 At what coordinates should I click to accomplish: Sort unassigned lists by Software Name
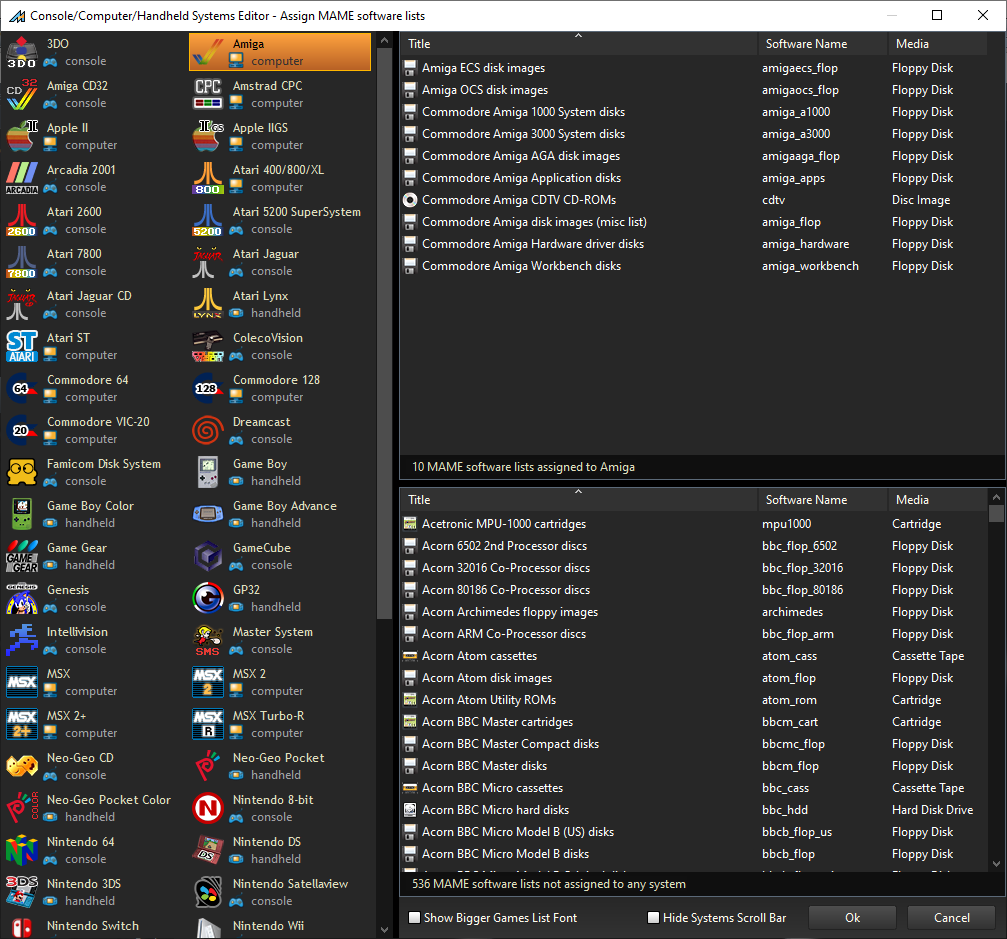tap(822, 500)
